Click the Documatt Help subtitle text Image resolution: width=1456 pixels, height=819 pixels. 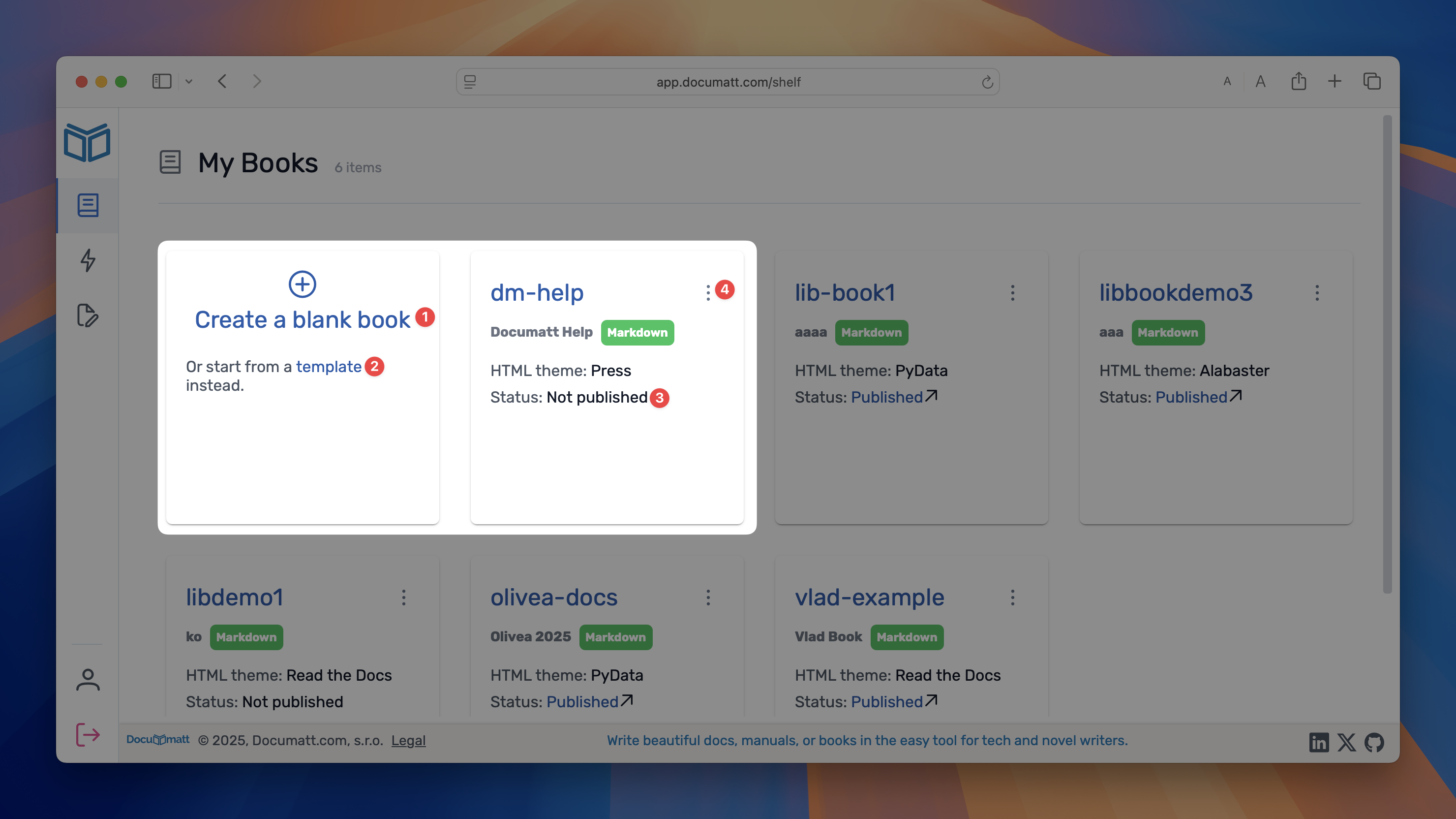coord(541,332)
